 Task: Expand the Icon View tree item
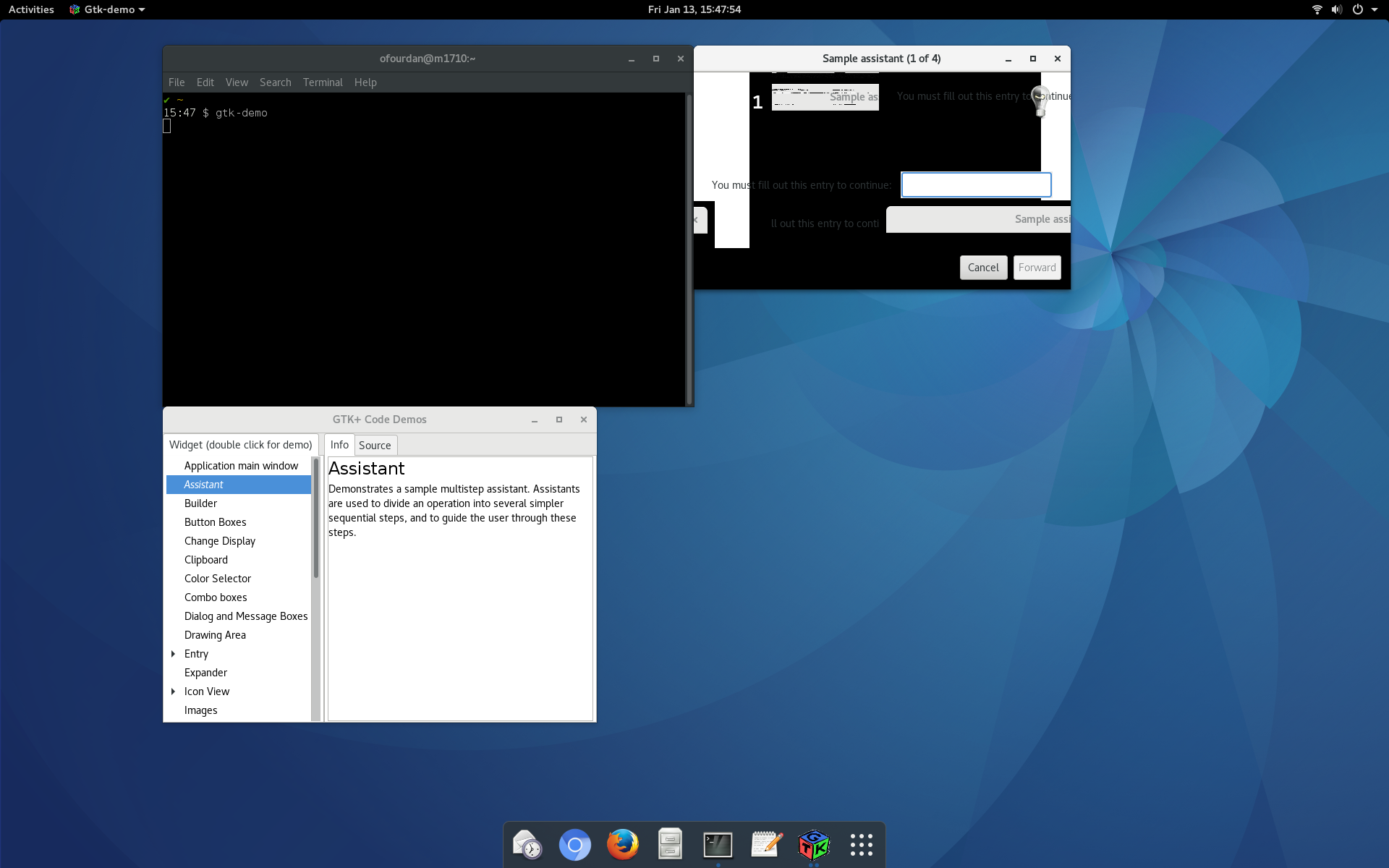click(x=174, y=692)
